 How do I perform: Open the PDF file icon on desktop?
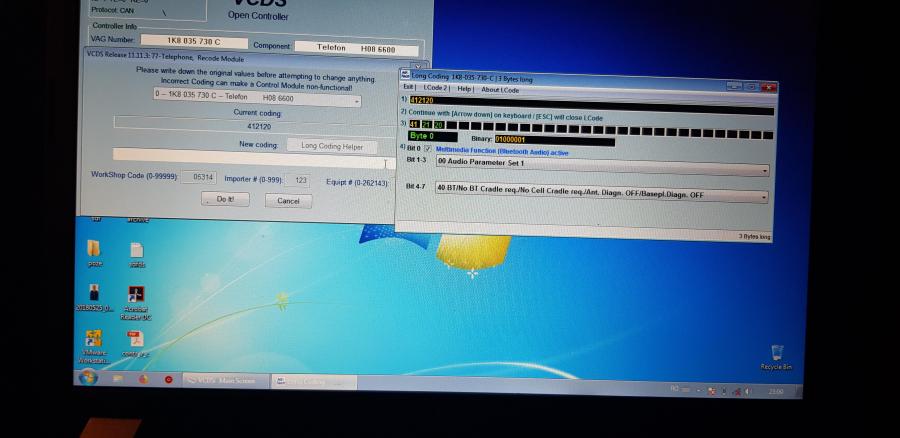(x=136, y=341)
